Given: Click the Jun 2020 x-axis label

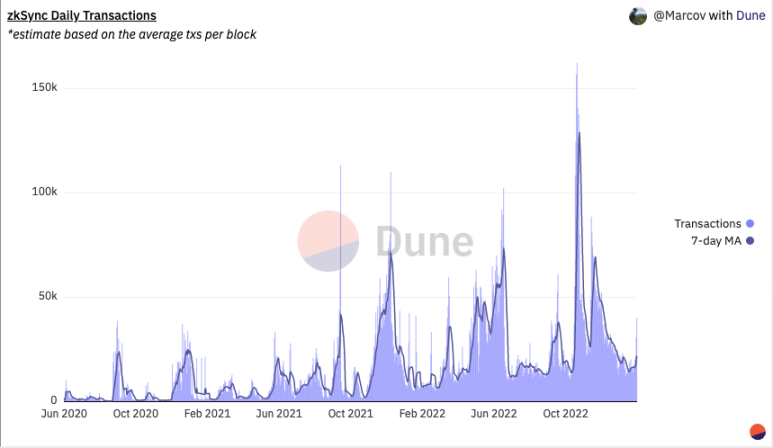Looking at the screenshot, I should click(x=64, y=412).
